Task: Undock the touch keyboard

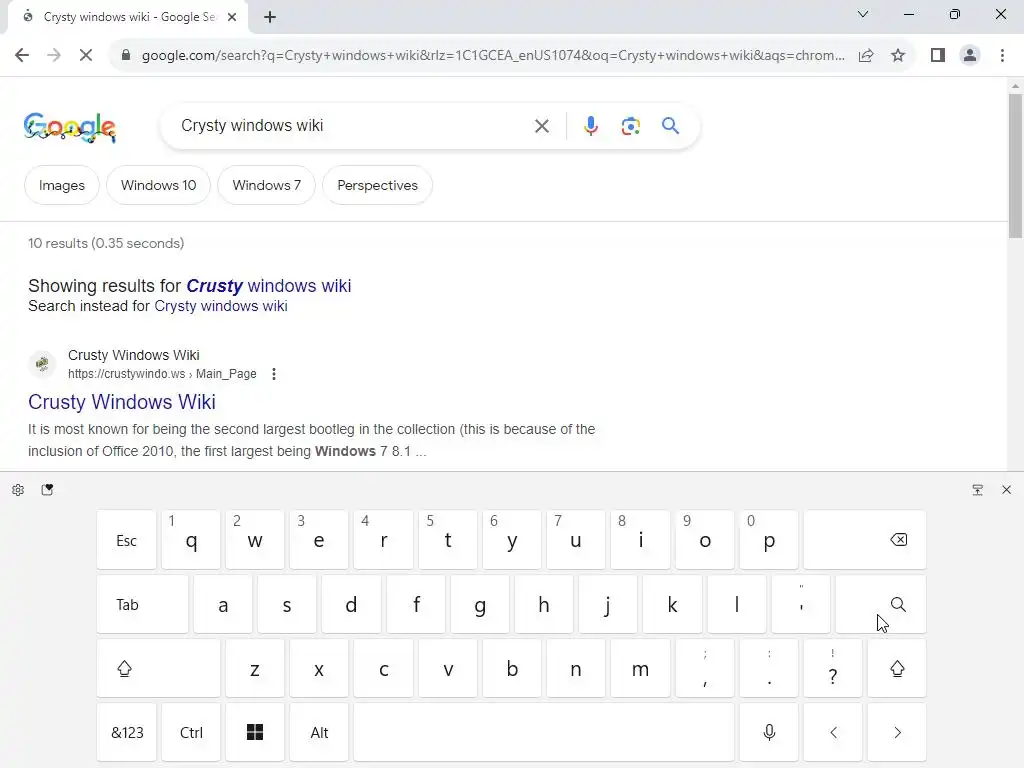Action: click(x=978, y=490)
